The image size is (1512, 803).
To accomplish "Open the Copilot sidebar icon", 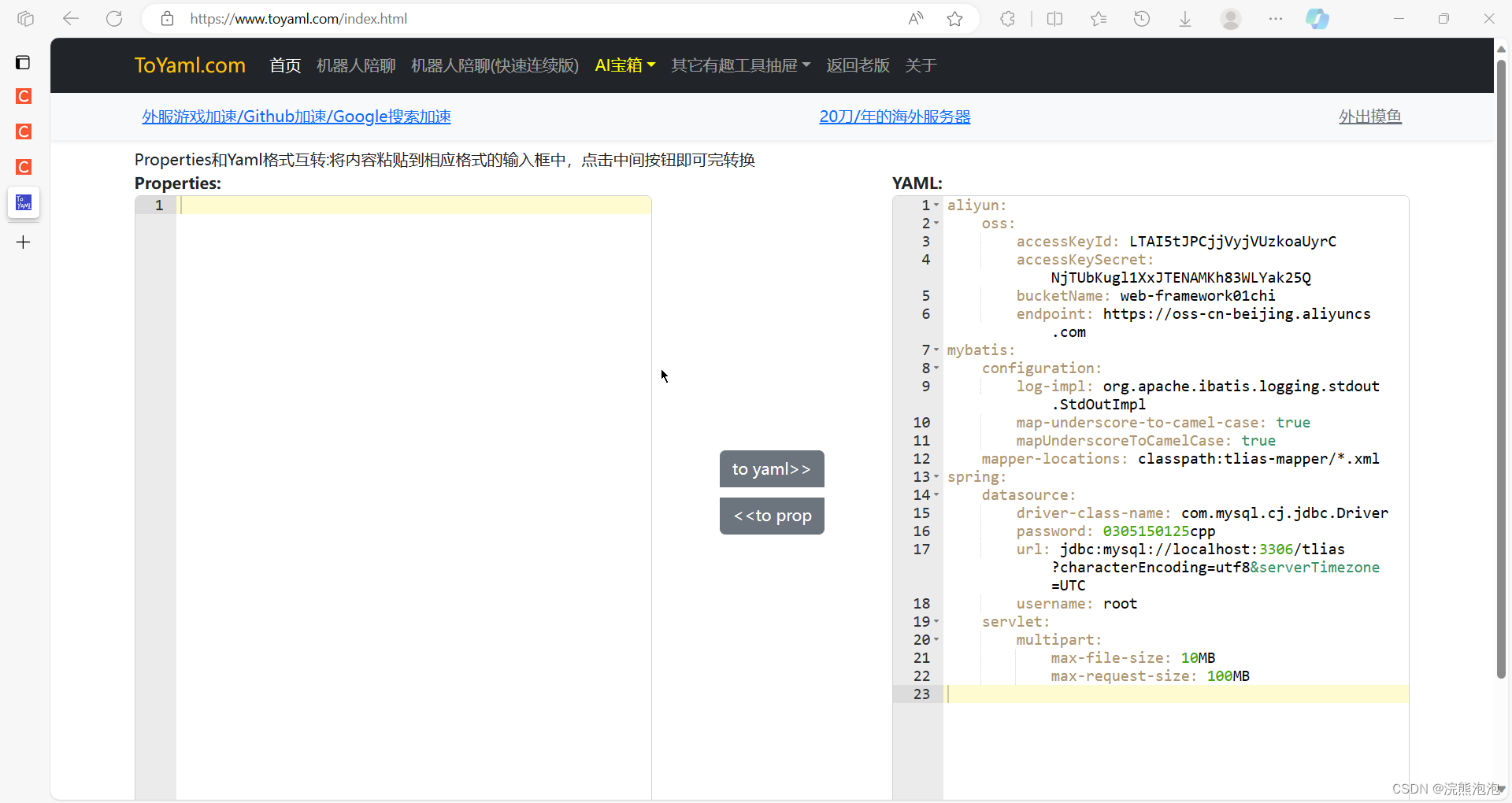I will pos(1317,18).
